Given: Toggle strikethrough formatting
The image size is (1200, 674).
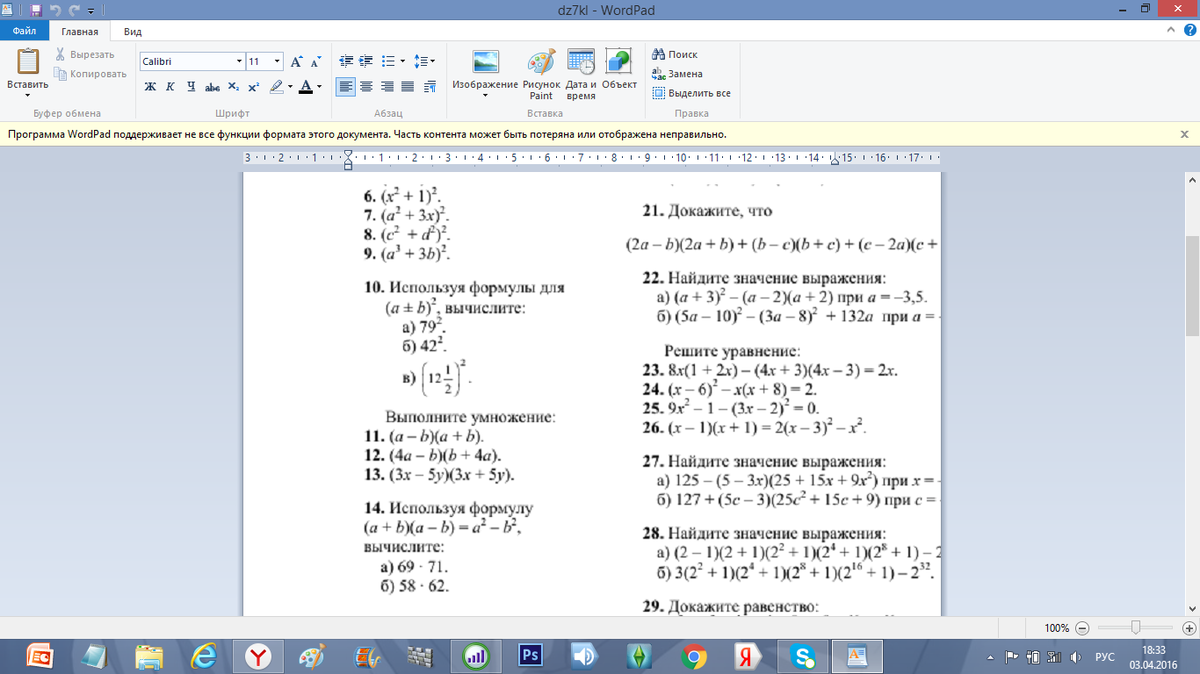Looking at the screenshot, I should coord(212,86).
